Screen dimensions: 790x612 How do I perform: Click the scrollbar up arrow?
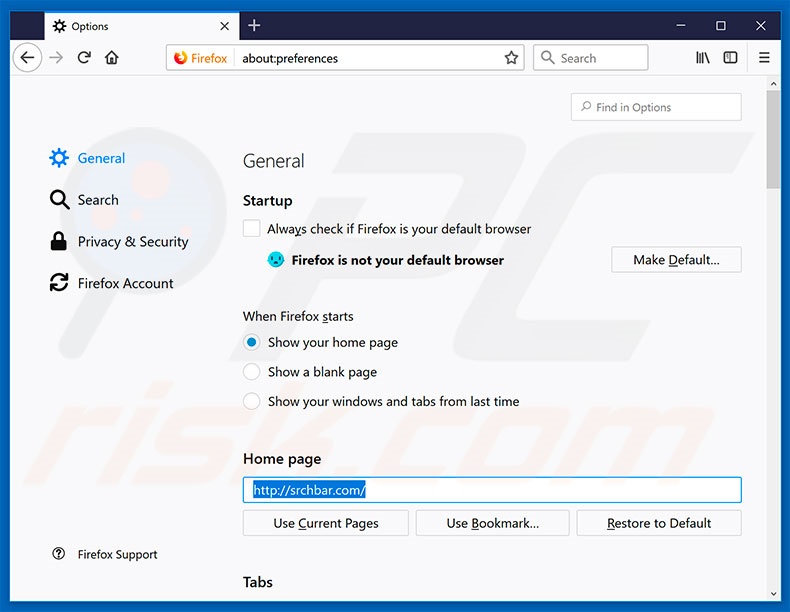pos(773,84)
